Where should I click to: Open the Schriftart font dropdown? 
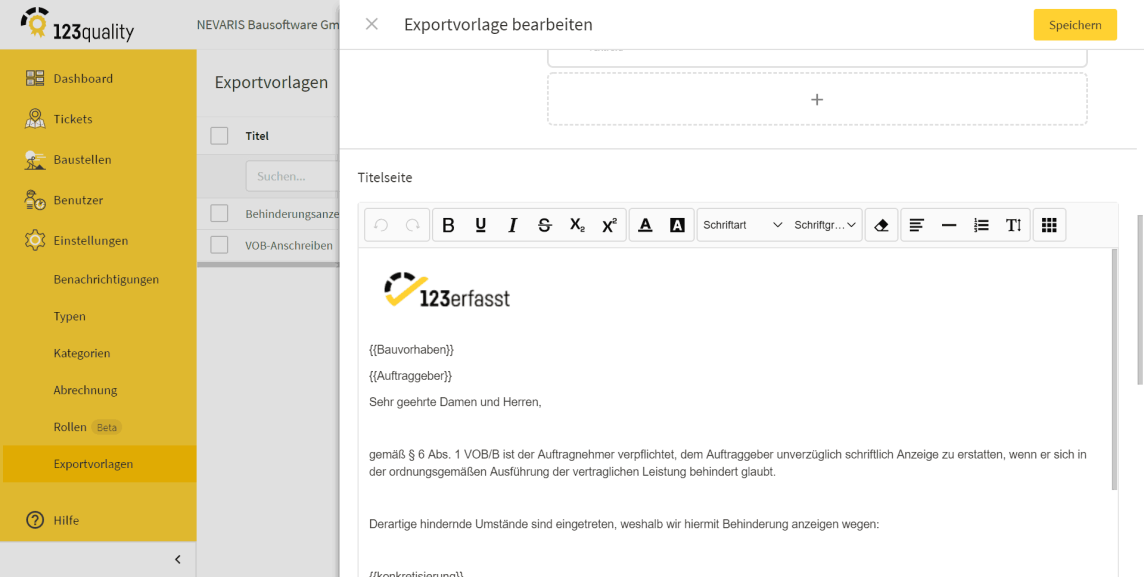pos(743,225)
